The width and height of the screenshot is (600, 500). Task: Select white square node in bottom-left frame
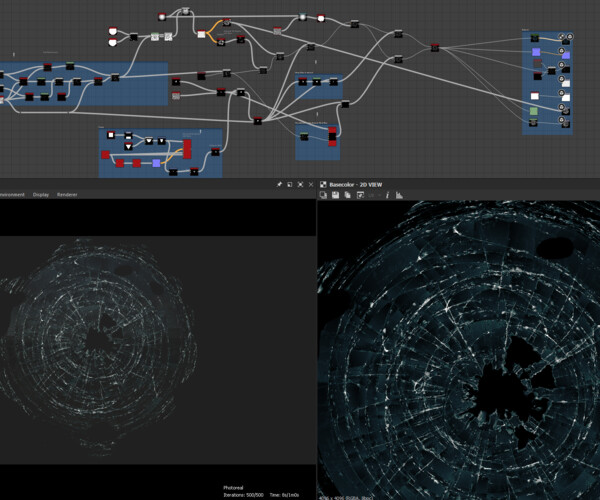coord(111,135)
